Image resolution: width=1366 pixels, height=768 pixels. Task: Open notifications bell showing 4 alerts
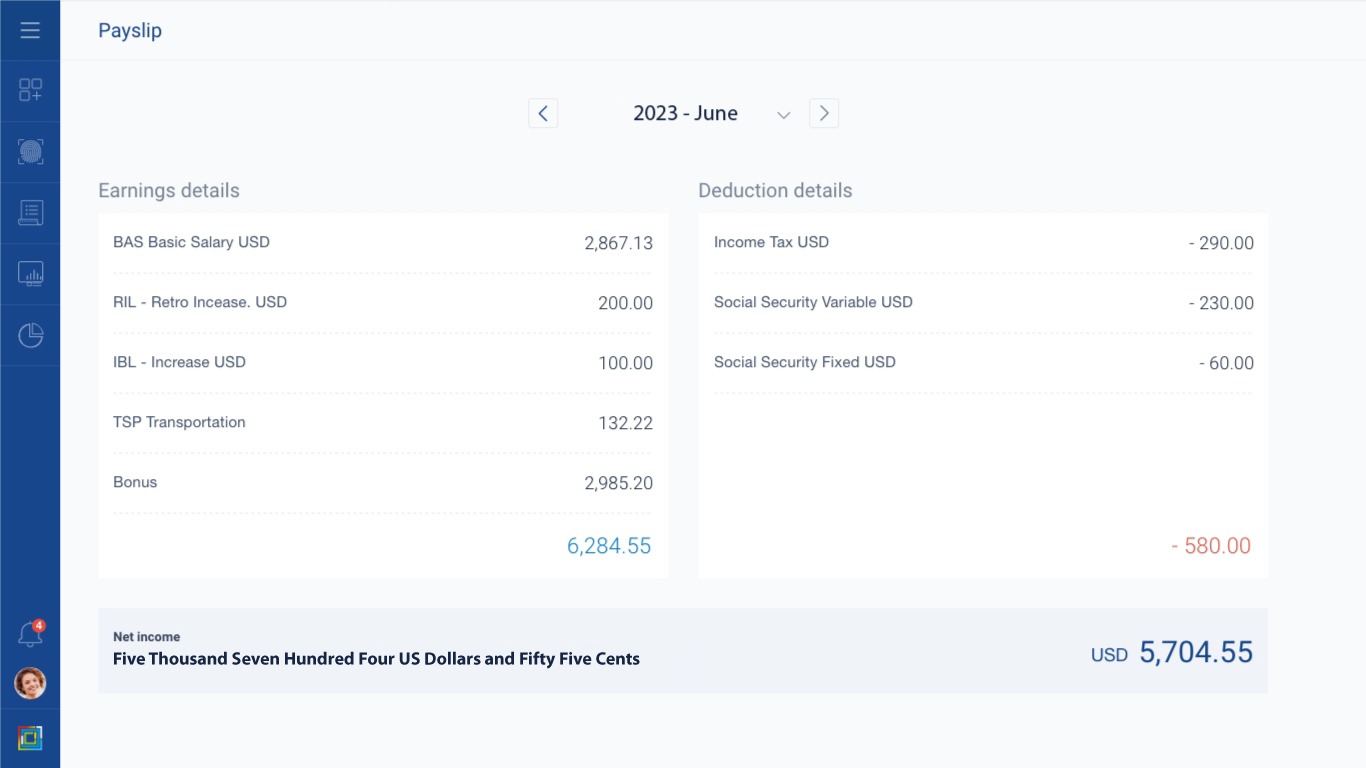29,632
